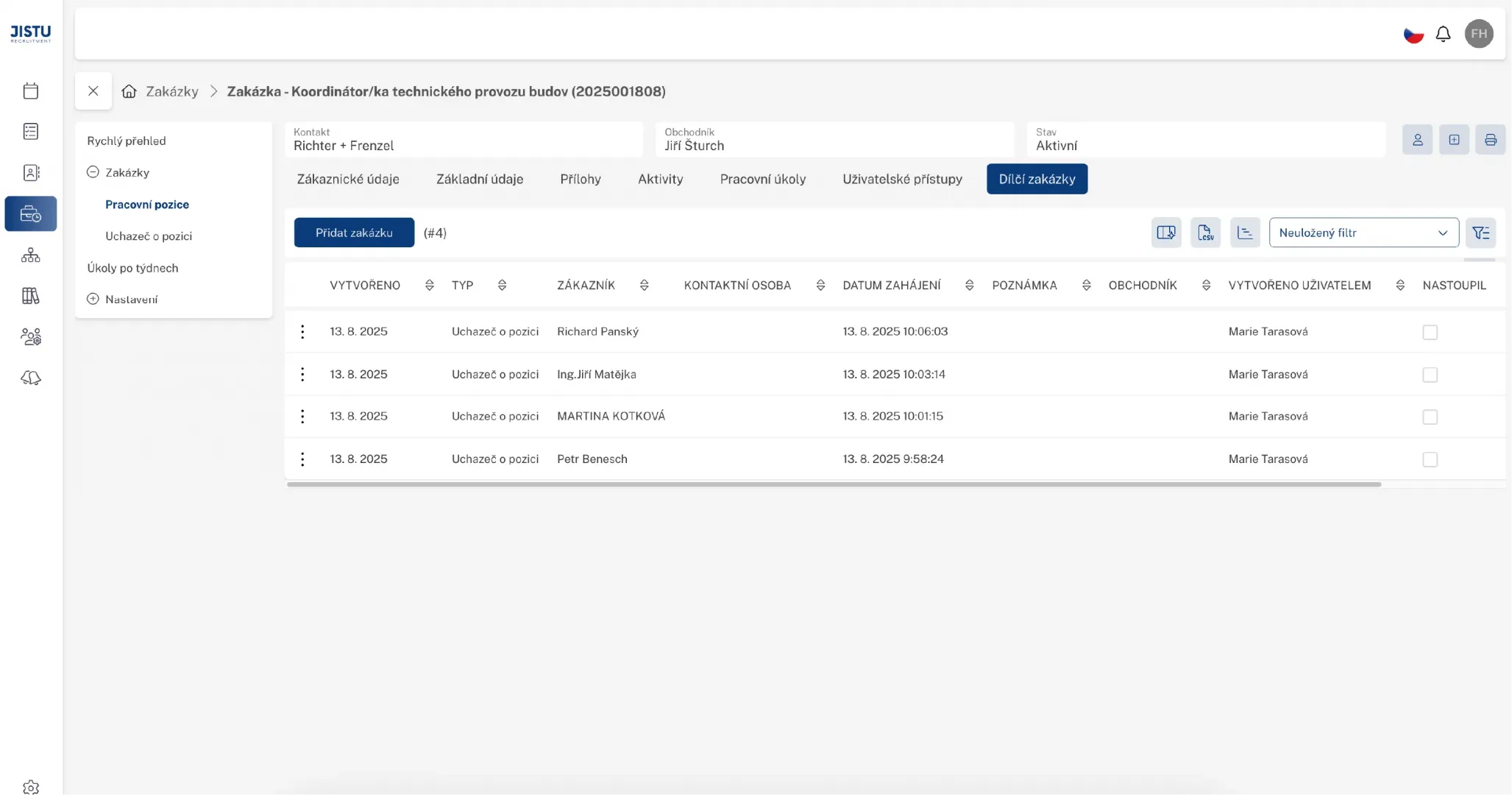Switch to the Přílohy tab

coord(580,179)
